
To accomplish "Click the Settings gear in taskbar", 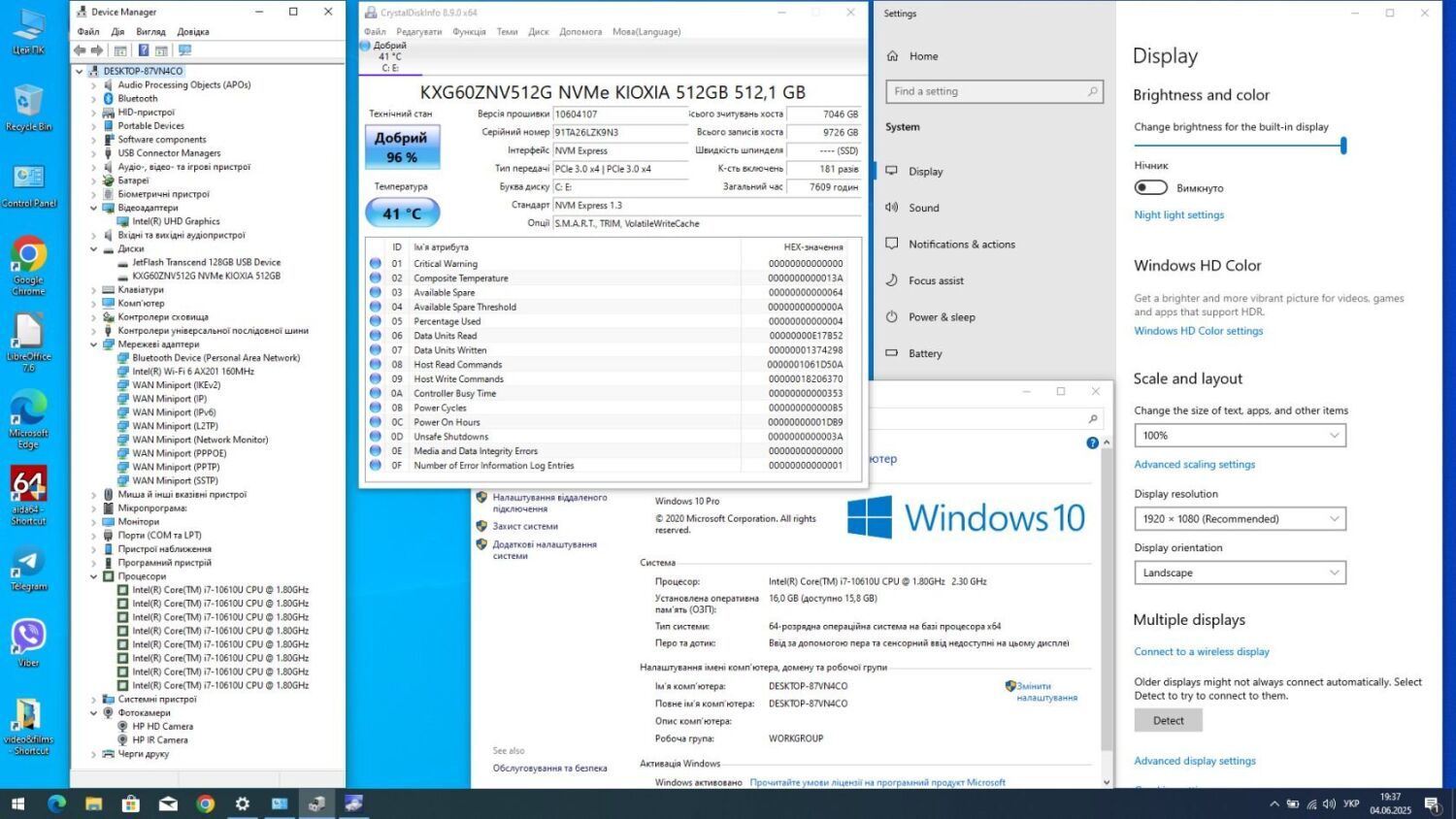I will (x=242, y=803).
